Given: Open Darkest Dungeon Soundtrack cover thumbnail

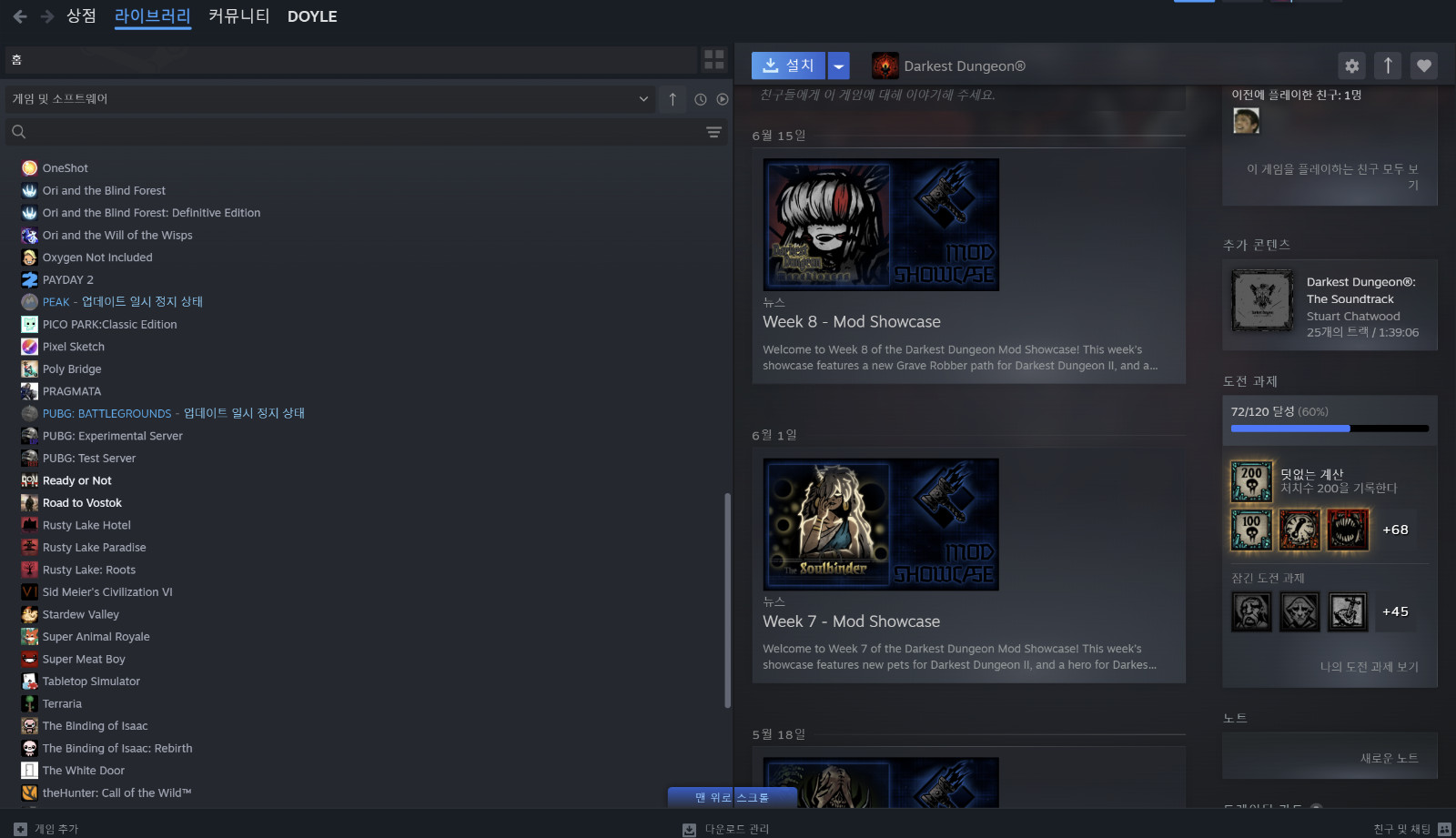Looking at the screenshot, I should (x=1262, y=300).
